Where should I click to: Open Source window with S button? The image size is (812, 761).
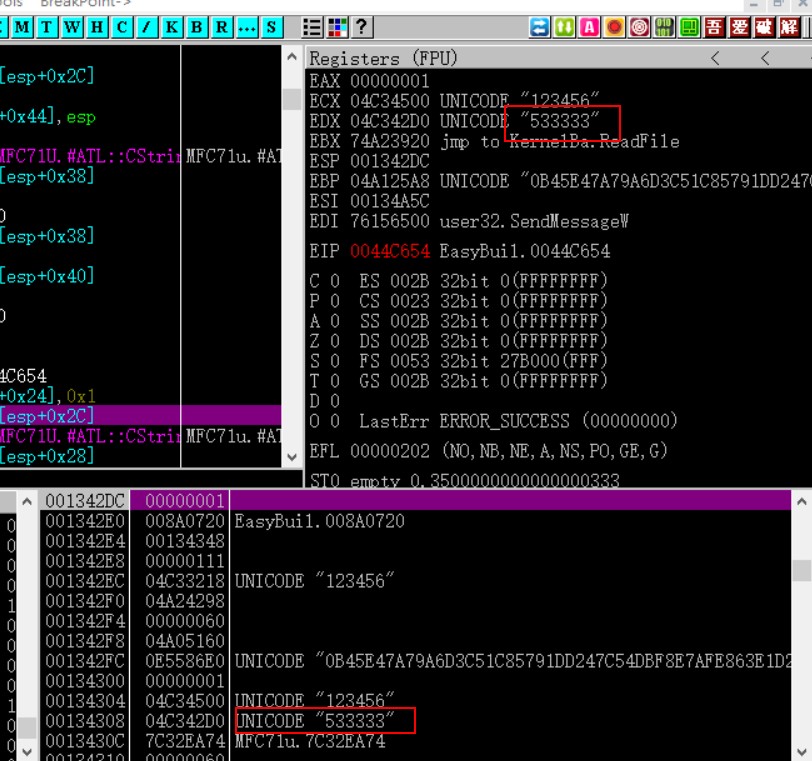pyautogui.click(x=271, y=27)
